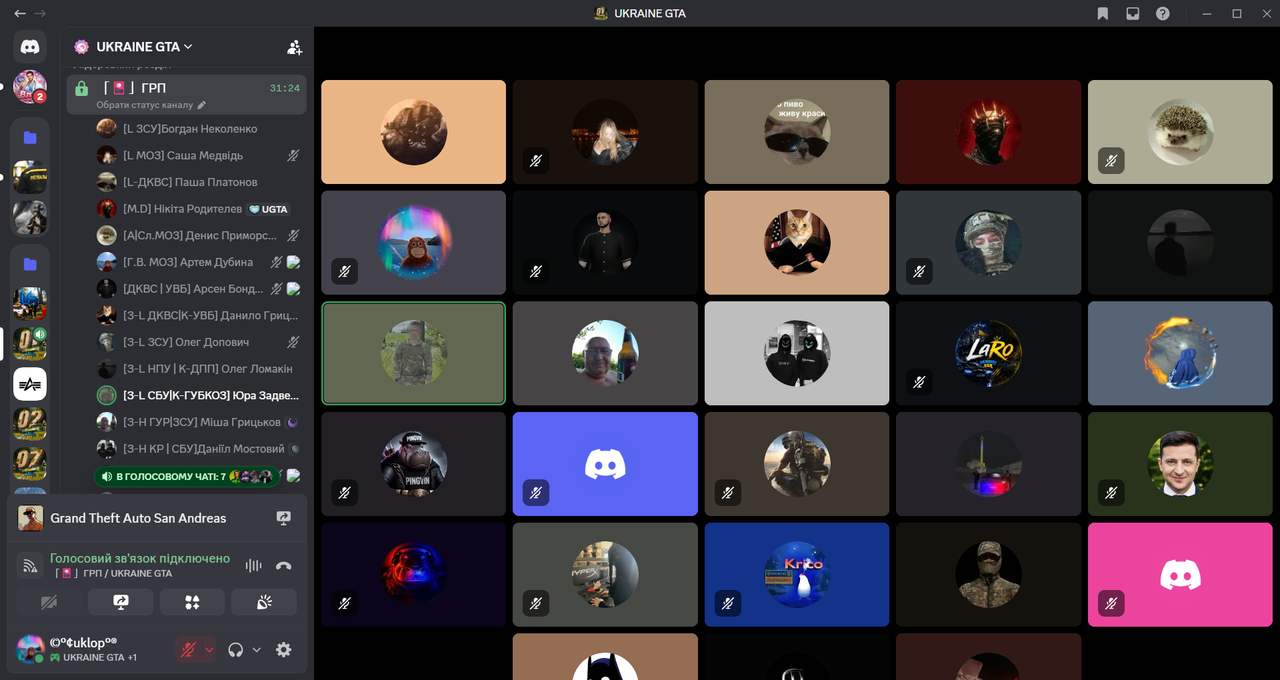This screenshot has width=1280, height=680.
Task: Open microphone input options red chevron
Action: click(x=209, y=649)
